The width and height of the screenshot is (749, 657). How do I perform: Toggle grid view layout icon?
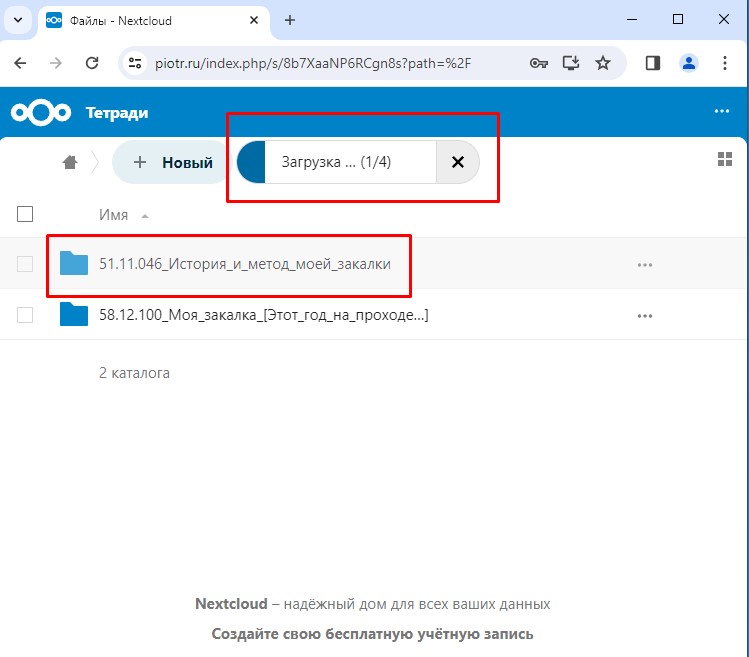click(x=725, y=160)
